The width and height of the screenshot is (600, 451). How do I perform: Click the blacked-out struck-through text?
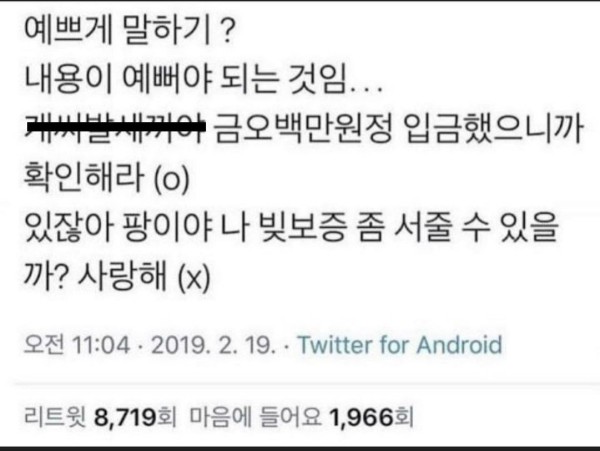(115, 126)
